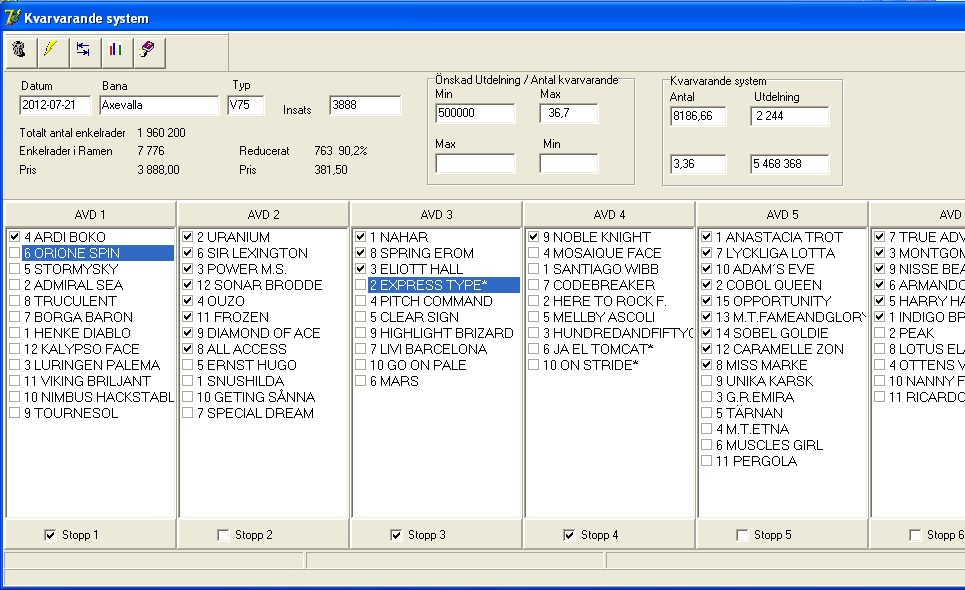
Task: Click the AVD 1 column header
Action: [90, 214]
